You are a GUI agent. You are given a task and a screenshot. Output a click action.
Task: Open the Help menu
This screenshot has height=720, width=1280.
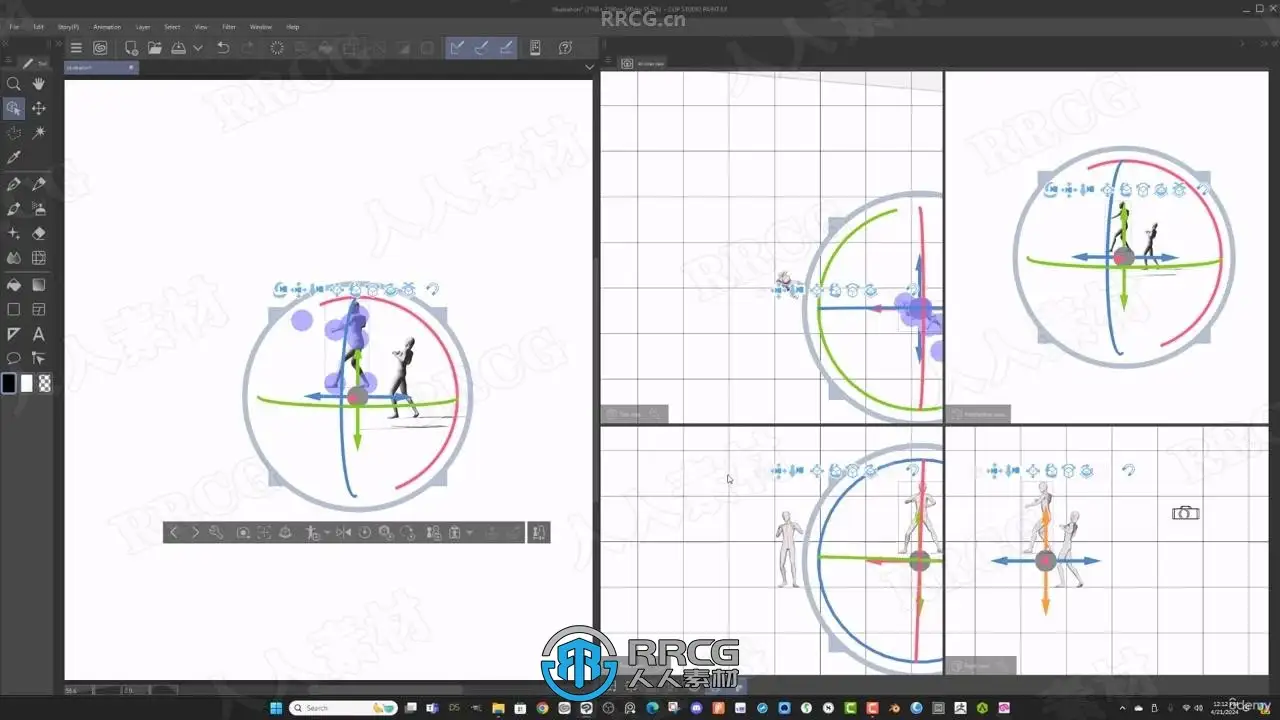tap(293, 27)
